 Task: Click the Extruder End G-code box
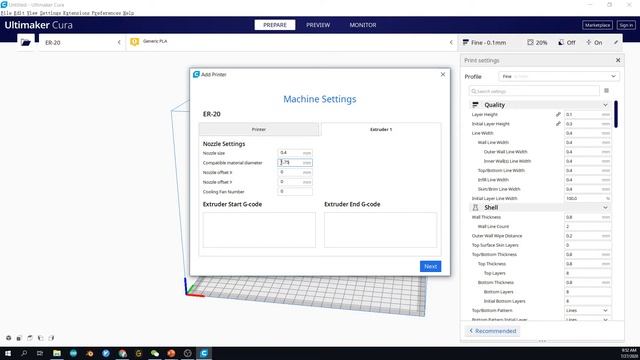(380, 230)
